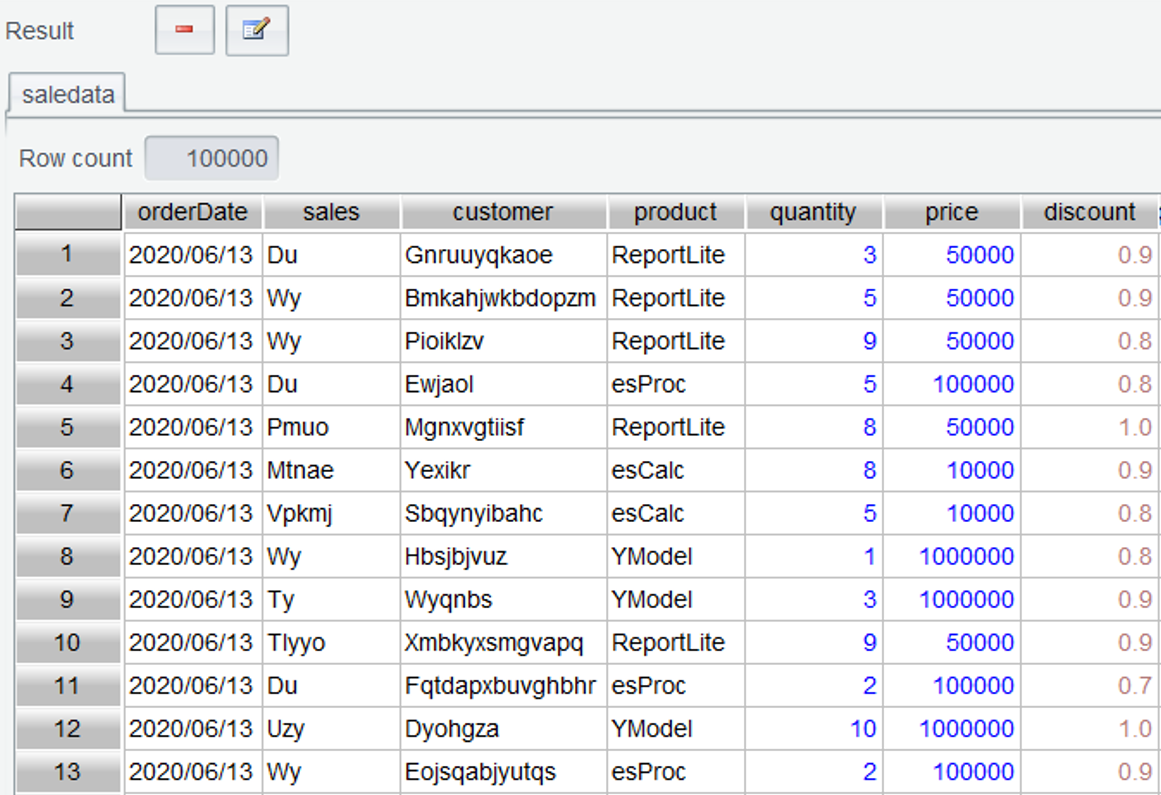Select the discount column header

(x=1089, y=212)
